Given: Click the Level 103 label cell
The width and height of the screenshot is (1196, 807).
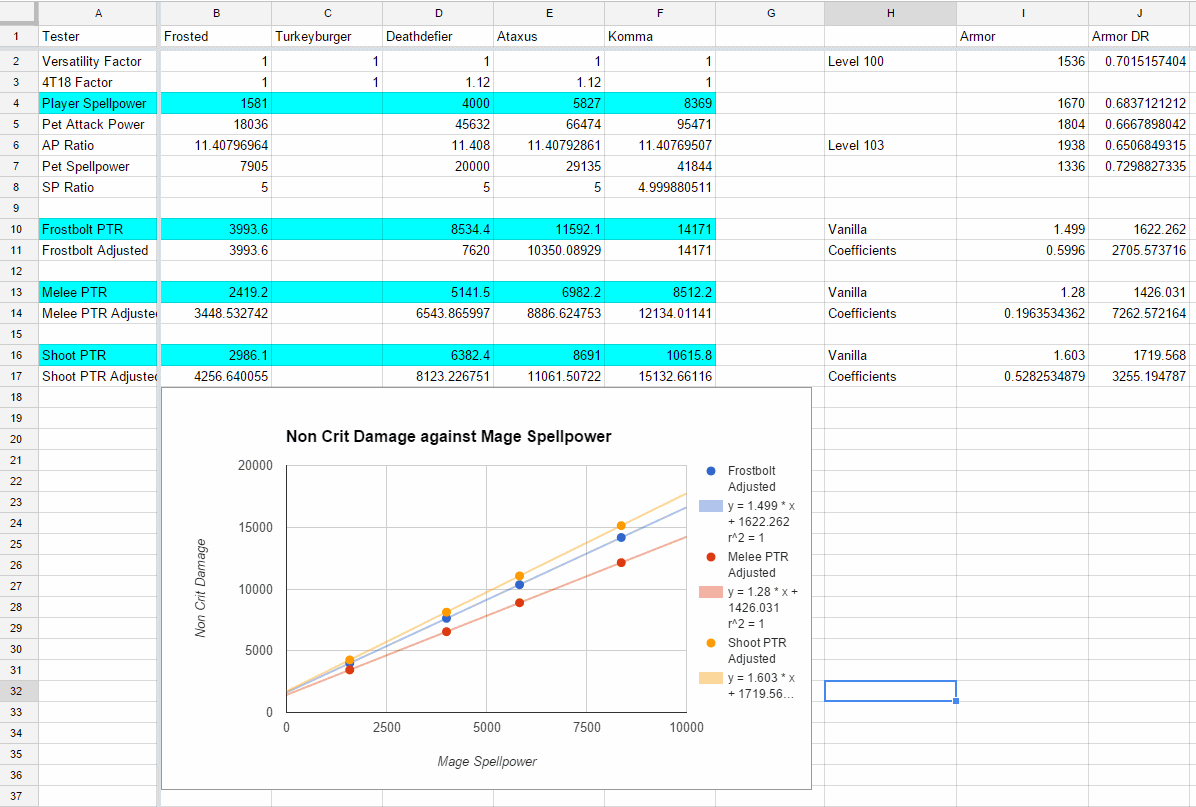Looking at the screenshot, I should (889, 145).
